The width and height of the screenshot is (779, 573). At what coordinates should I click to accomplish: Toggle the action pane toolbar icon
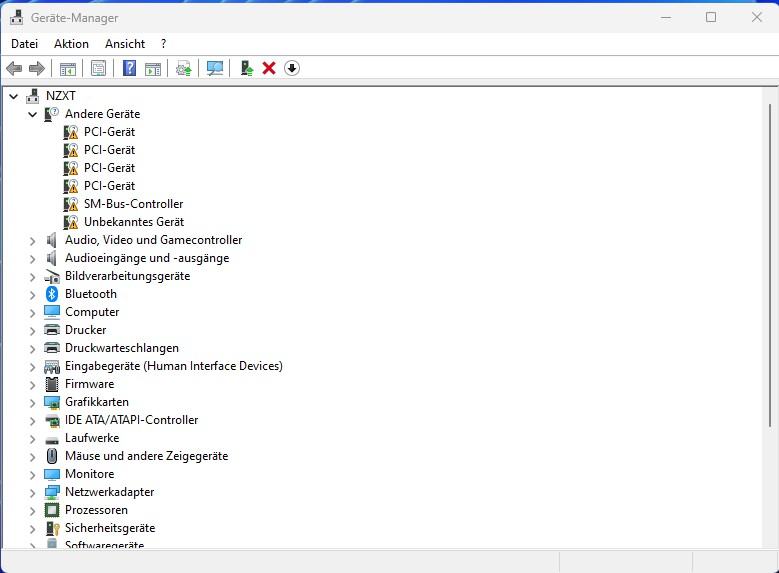point(153,69)
